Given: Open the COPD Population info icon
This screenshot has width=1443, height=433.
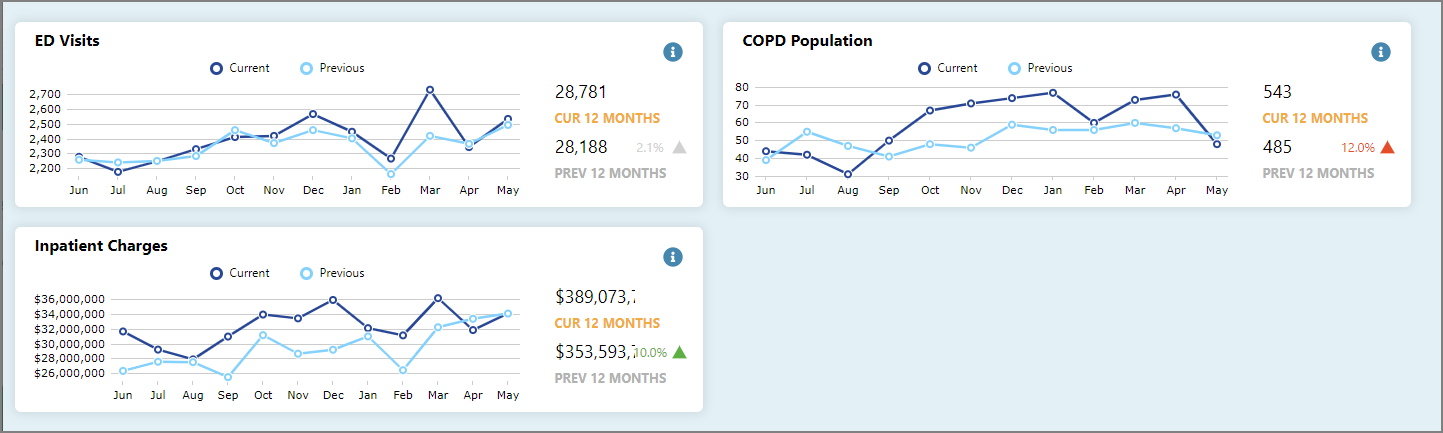Looking at the screenshot, I should click(1381, 52).
